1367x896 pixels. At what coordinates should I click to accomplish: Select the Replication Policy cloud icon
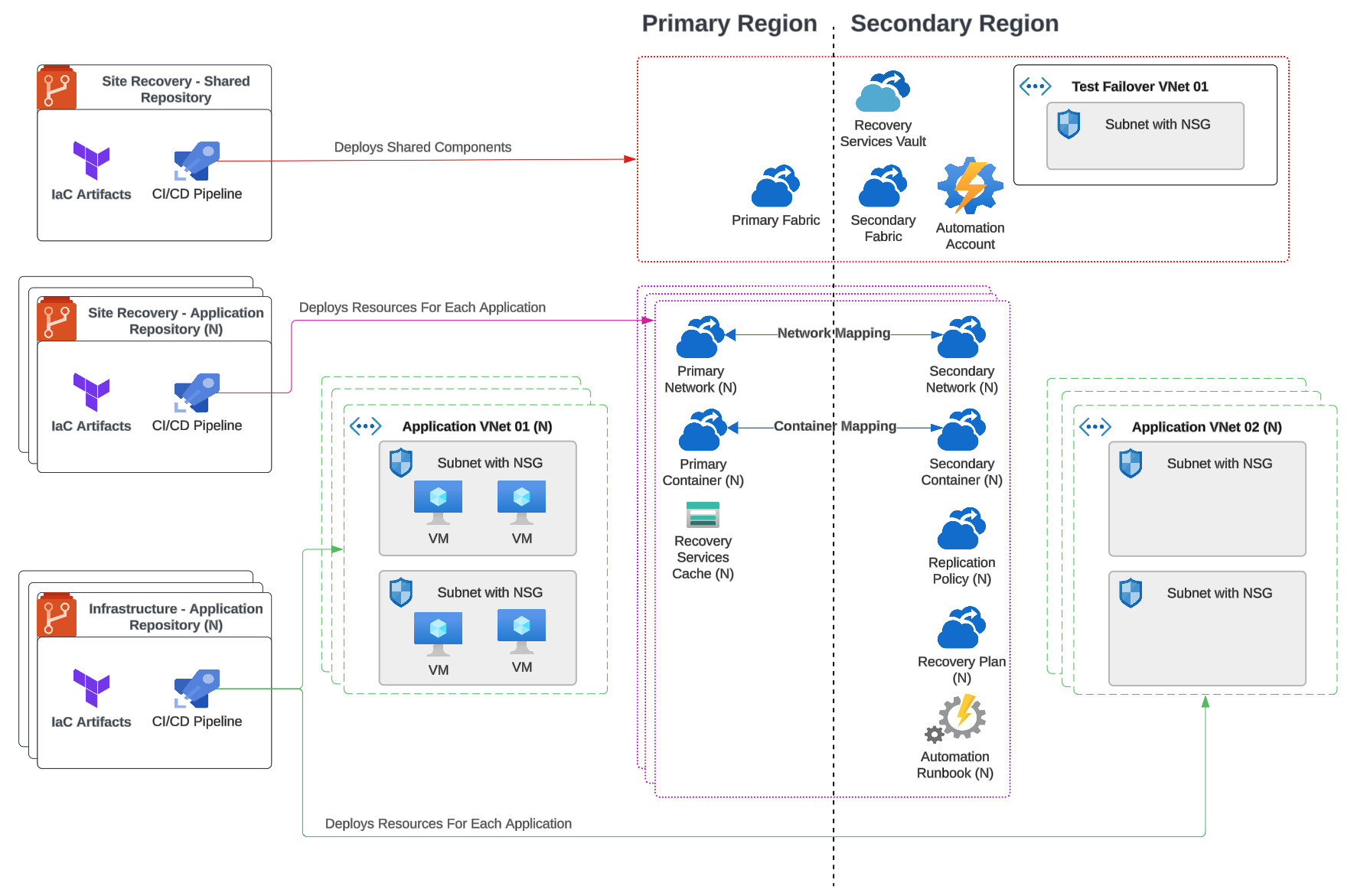(961, 529)
